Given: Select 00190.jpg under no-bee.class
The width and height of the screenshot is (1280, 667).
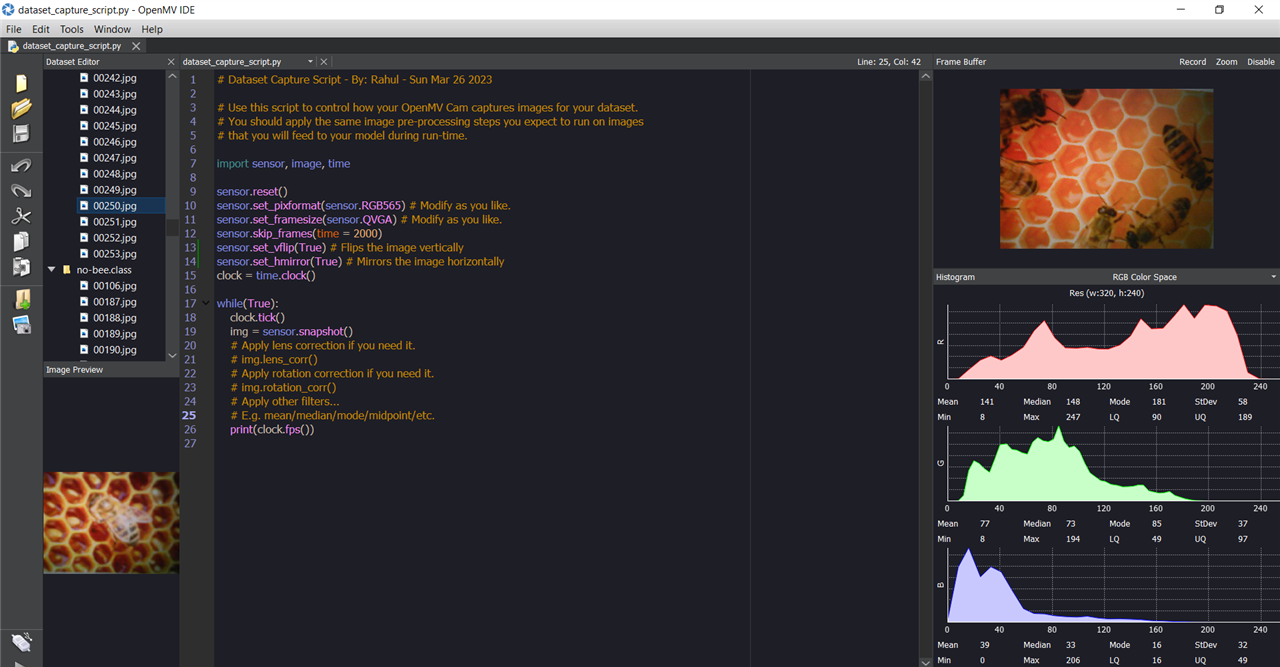Looking at the screenshot, I should [114, 350].
